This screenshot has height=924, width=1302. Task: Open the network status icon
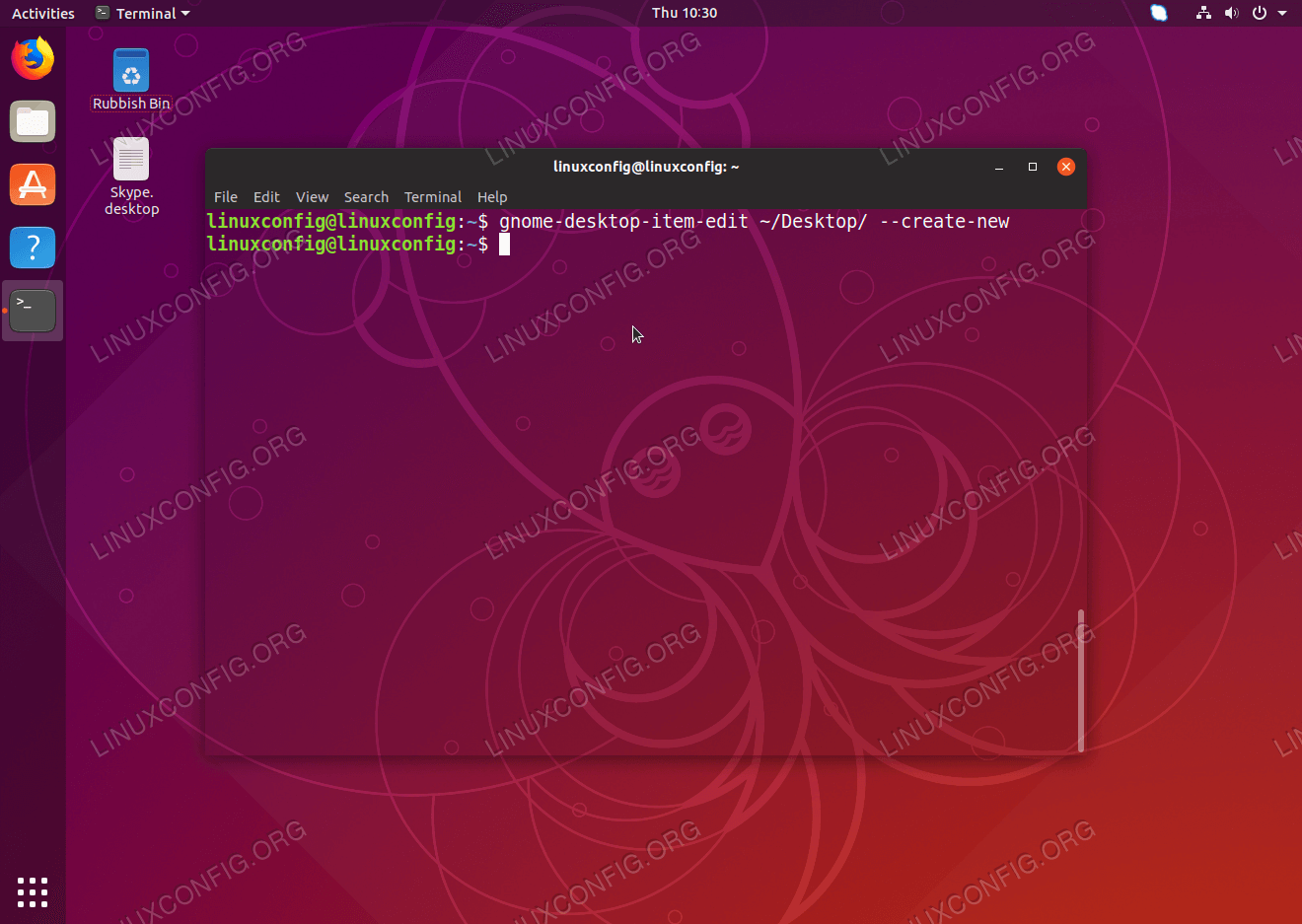(1203, 13)
